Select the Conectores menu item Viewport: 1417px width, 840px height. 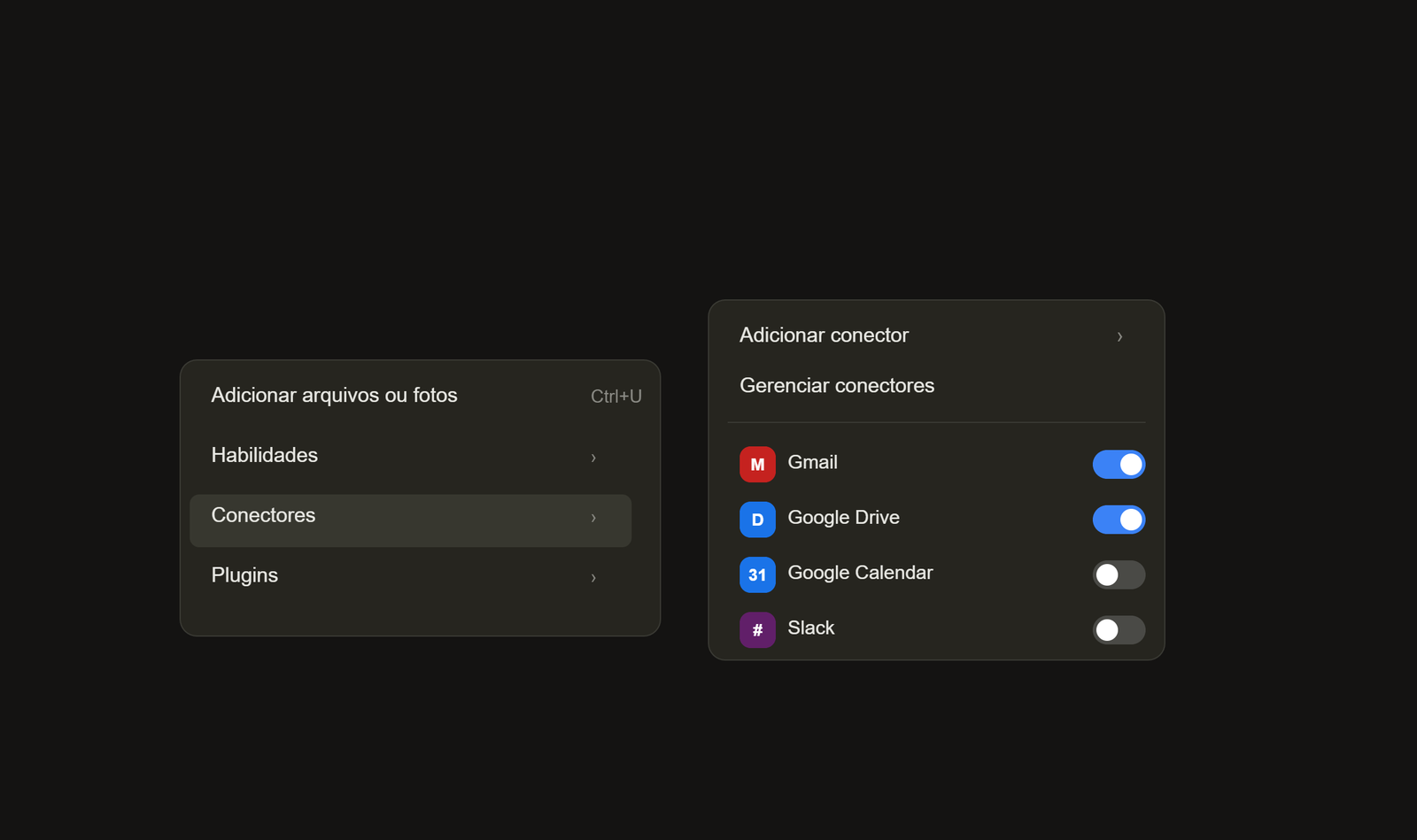411,520
